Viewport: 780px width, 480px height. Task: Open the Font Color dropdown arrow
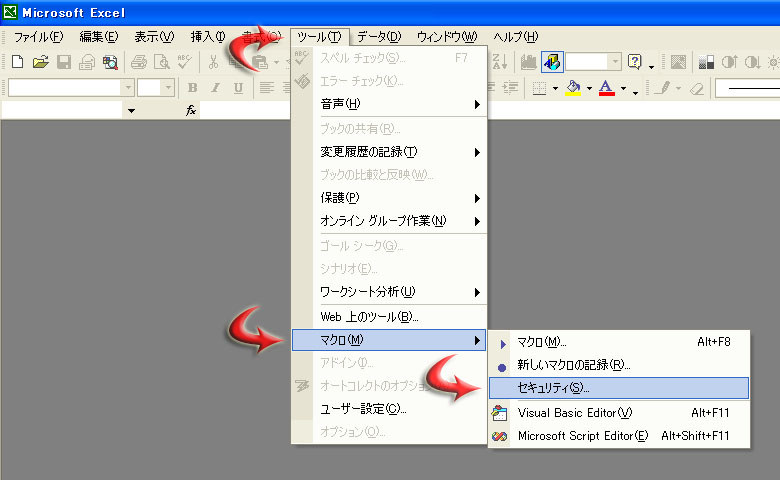(x=623, y=89)
